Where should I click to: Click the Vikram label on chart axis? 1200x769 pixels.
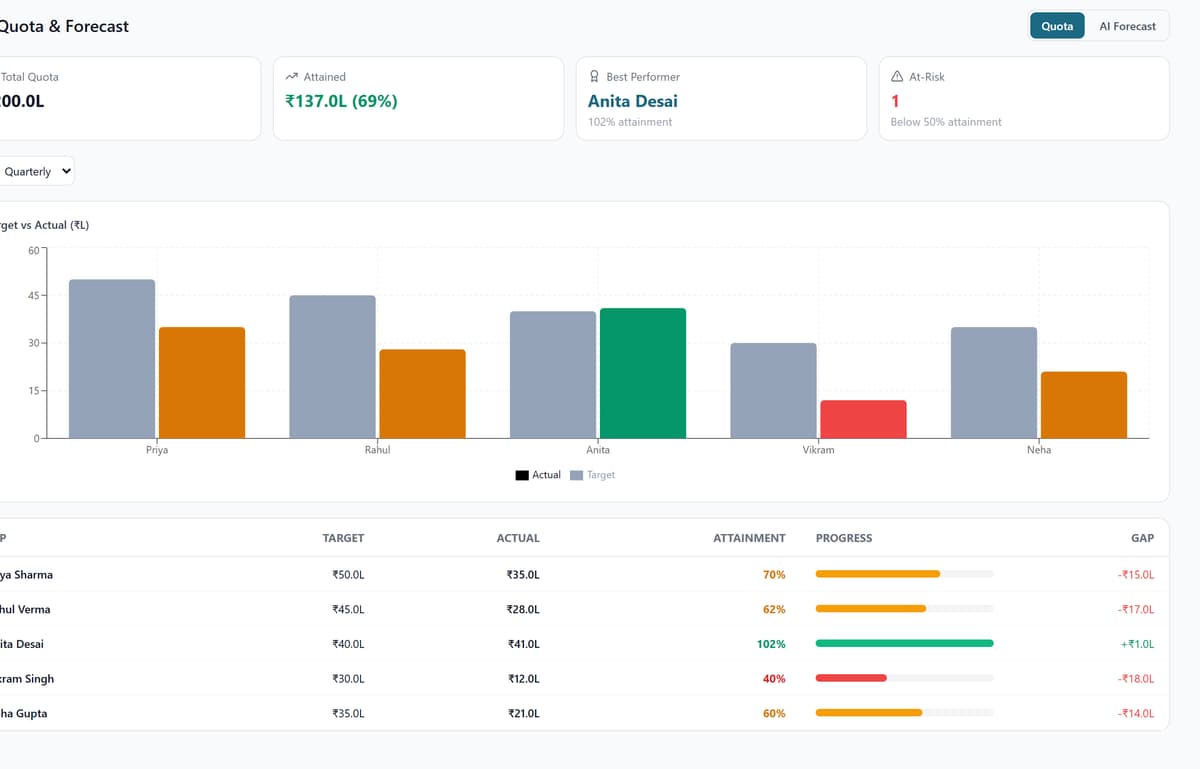click(x=818, y=450)
